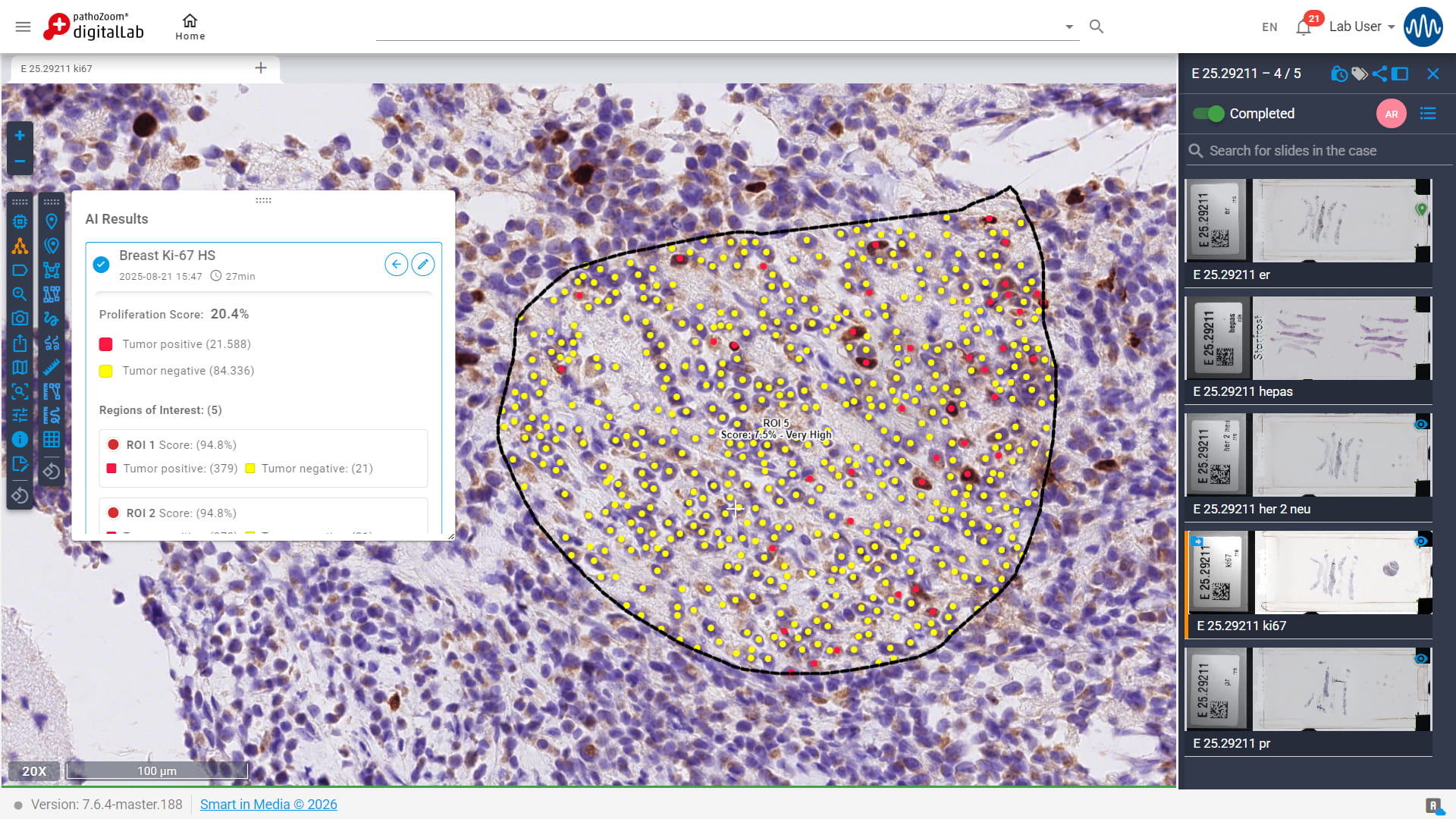The image size is (1456, 819).
Task: Select the single pin marker tool
Action: (x=52, y=221)
